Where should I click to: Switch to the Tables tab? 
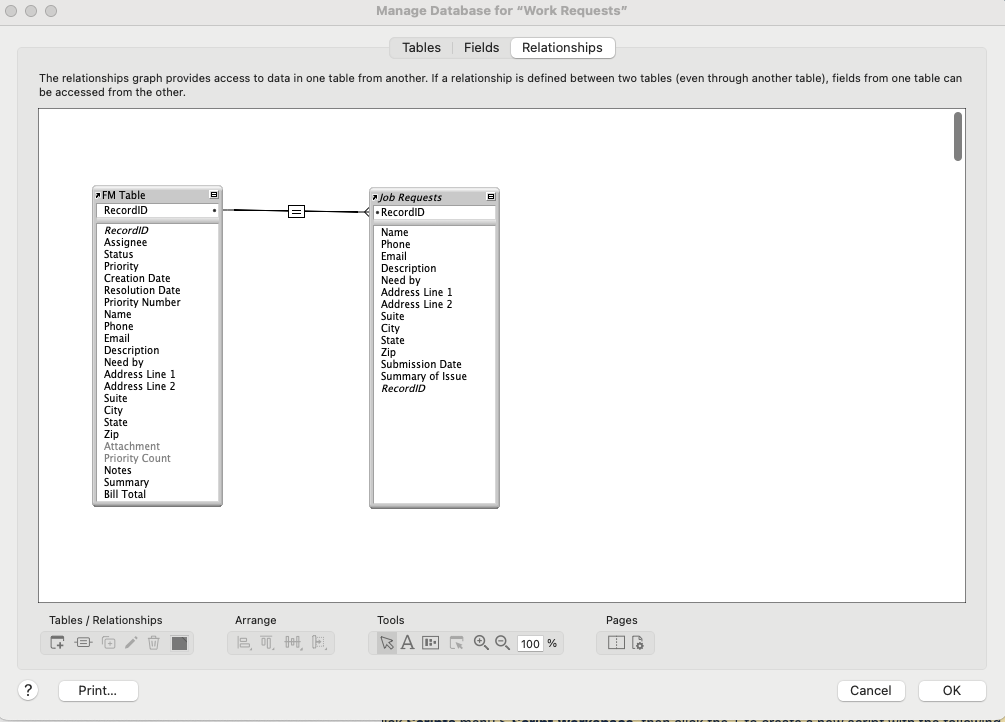point(420,47)
